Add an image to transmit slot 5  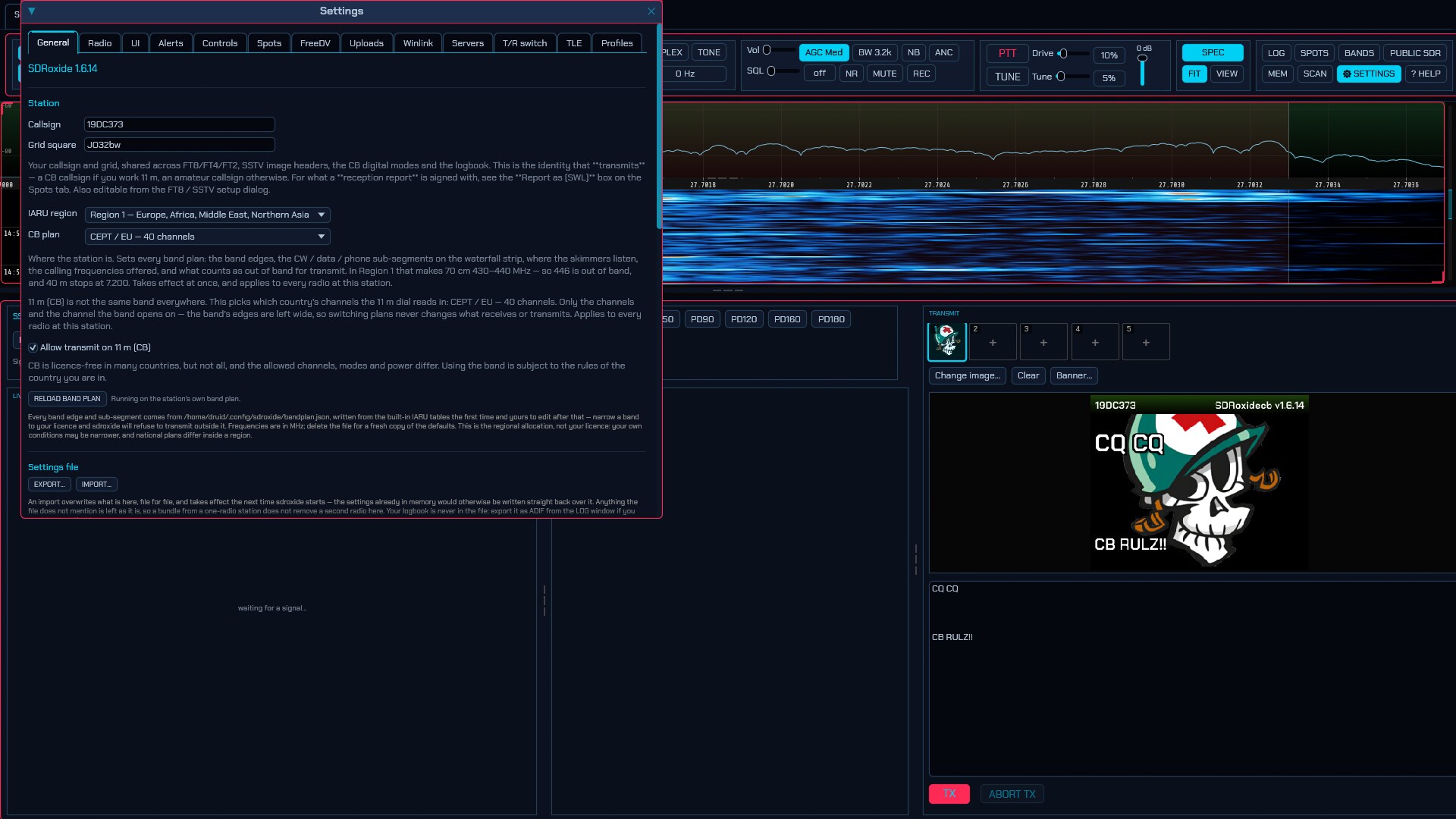pyautogui.click(x=1146, y=342)
